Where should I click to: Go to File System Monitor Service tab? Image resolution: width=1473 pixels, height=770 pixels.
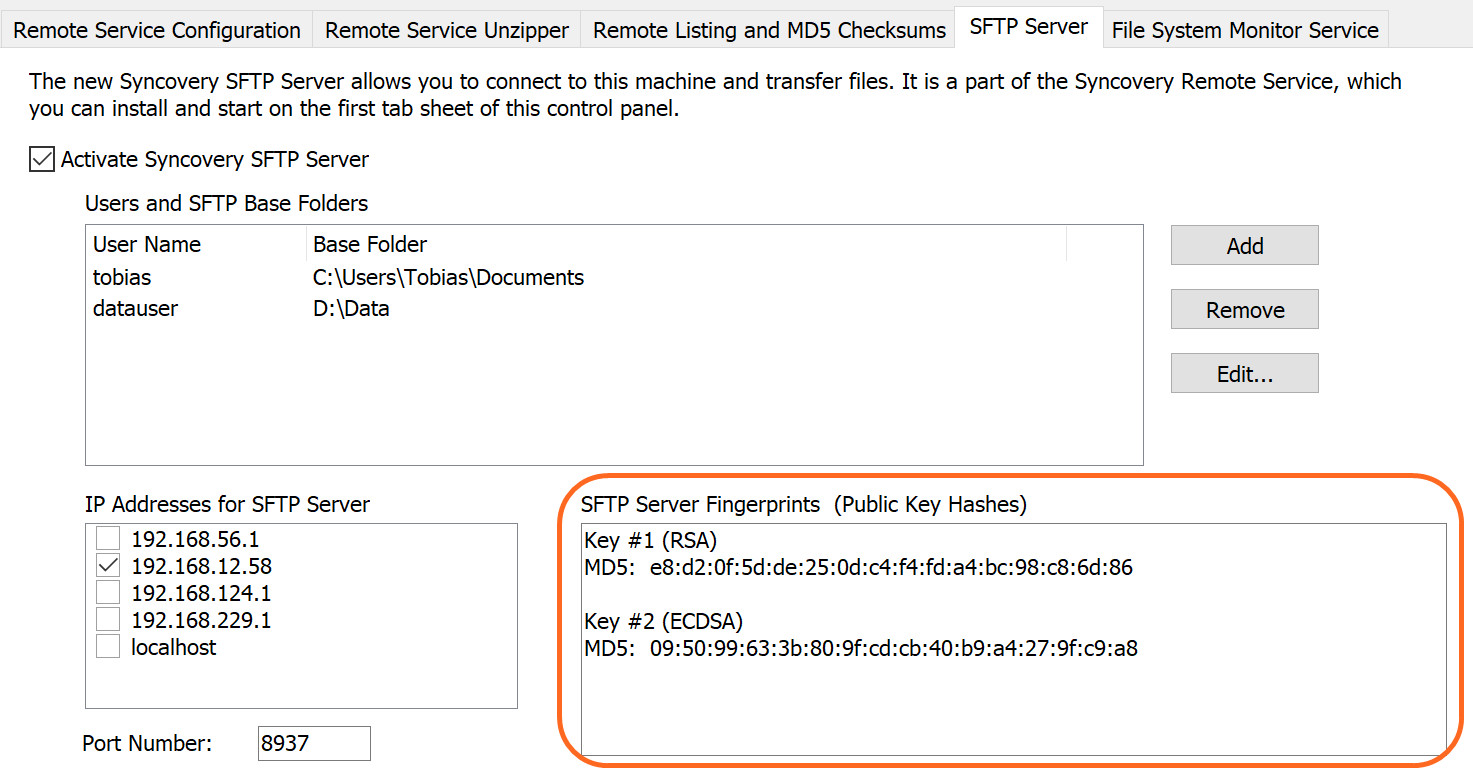point(1245,31)
